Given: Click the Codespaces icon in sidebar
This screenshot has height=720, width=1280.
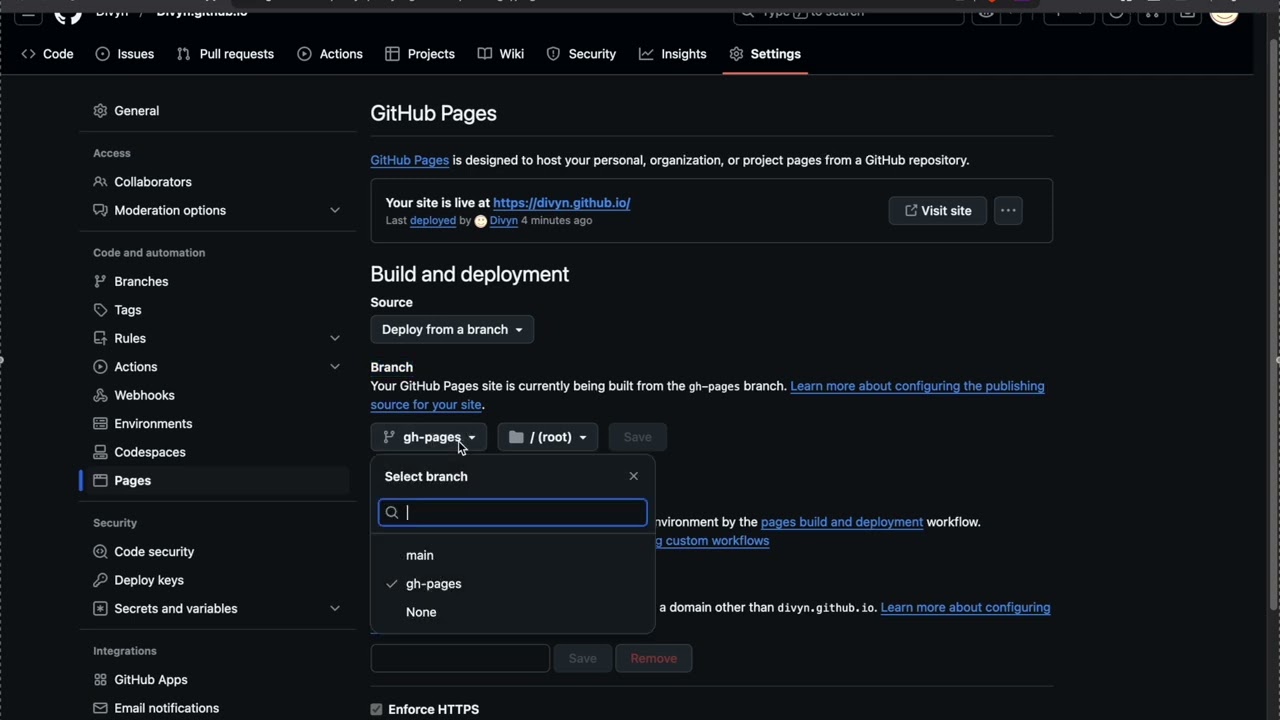Looking at the screenshot, I should point(100,452).
